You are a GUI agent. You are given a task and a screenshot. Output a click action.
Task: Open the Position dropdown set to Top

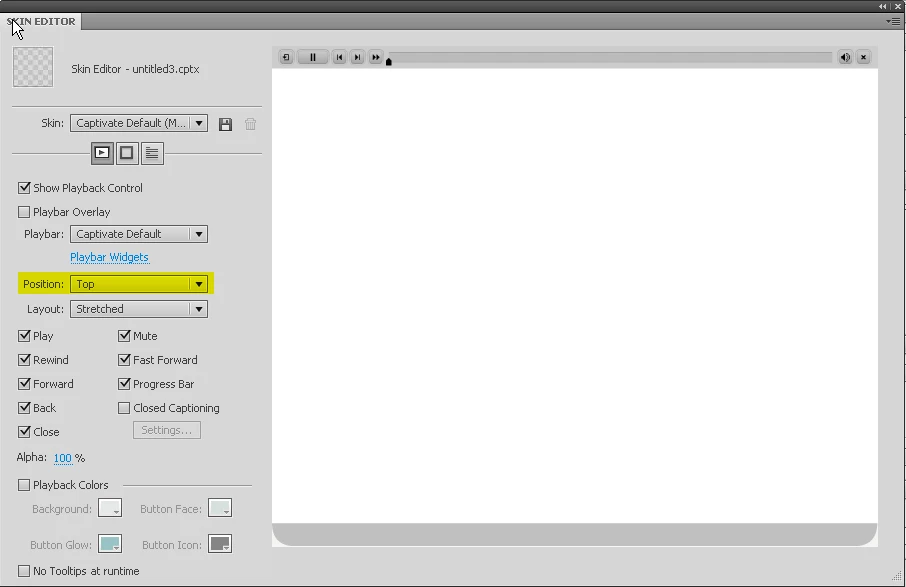pyautogui.click(x=139, y=284)
